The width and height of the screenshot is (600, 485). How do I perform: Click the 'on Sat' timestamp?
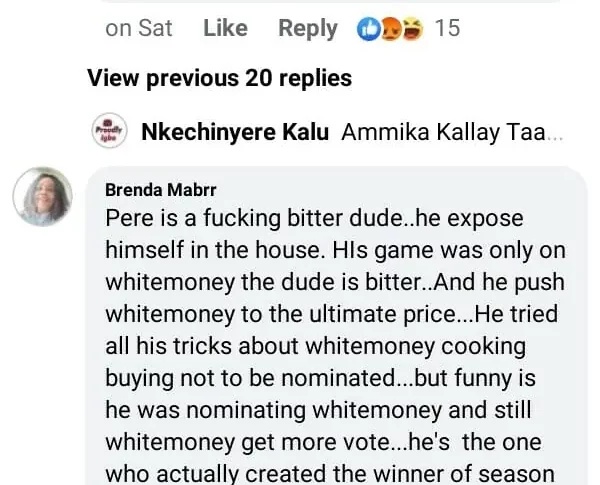pyautogui.click(x=139, y=28)
